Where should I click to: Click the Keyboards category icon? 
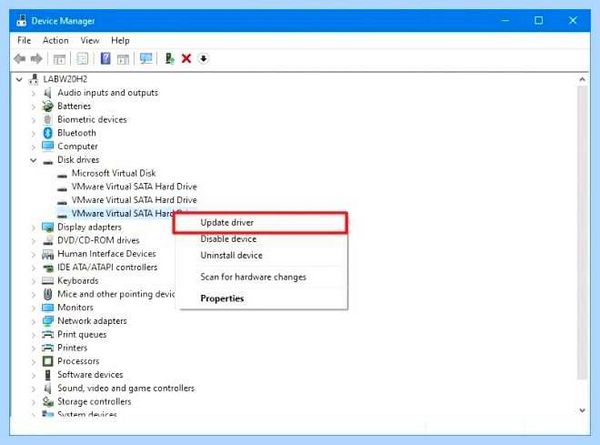point(48,281)
